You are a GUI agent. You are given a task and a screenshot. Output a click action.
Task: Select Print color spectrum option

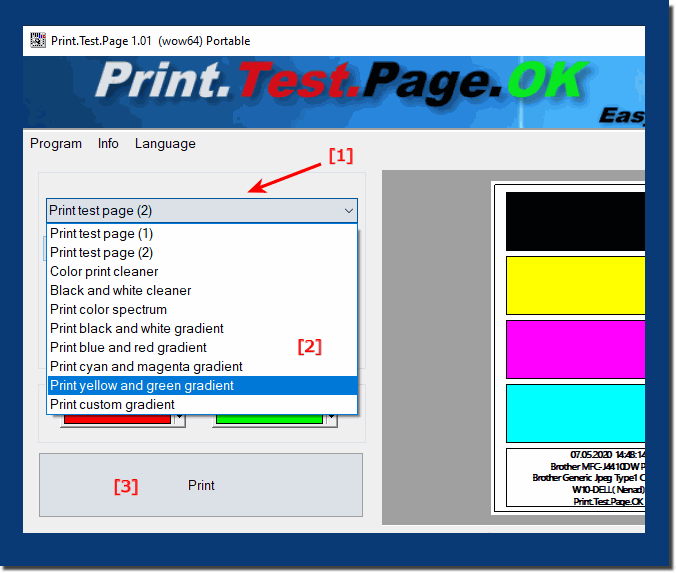tap(202, 309)
